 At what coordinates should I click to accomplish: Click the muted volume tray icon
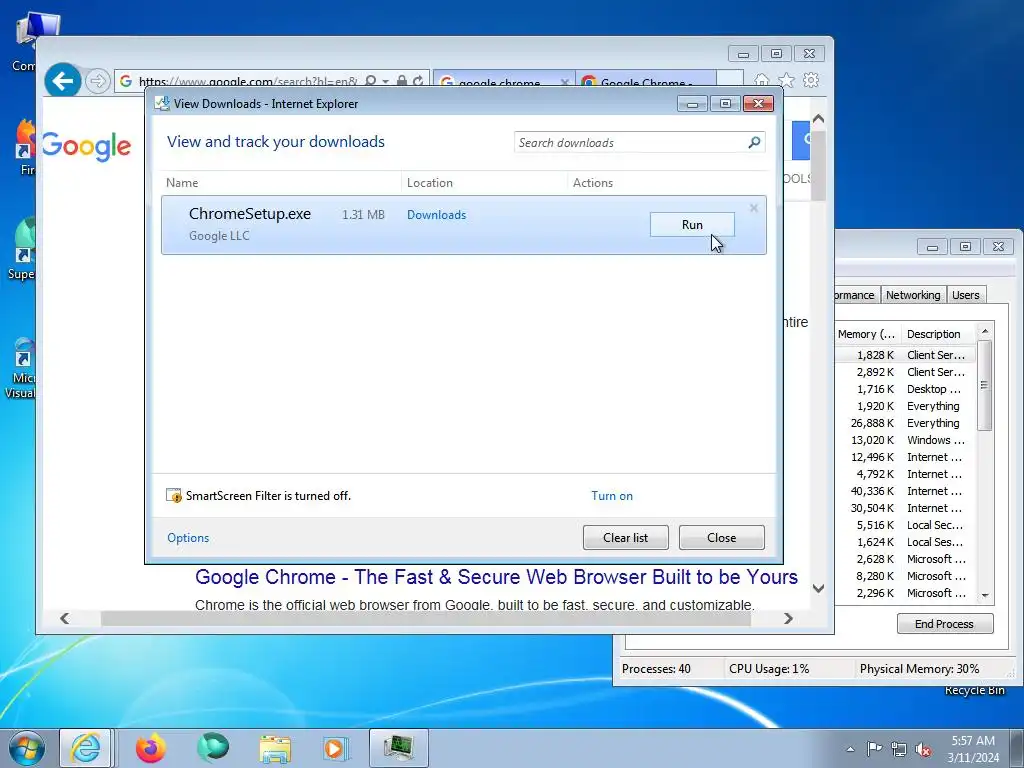point(923,749)
